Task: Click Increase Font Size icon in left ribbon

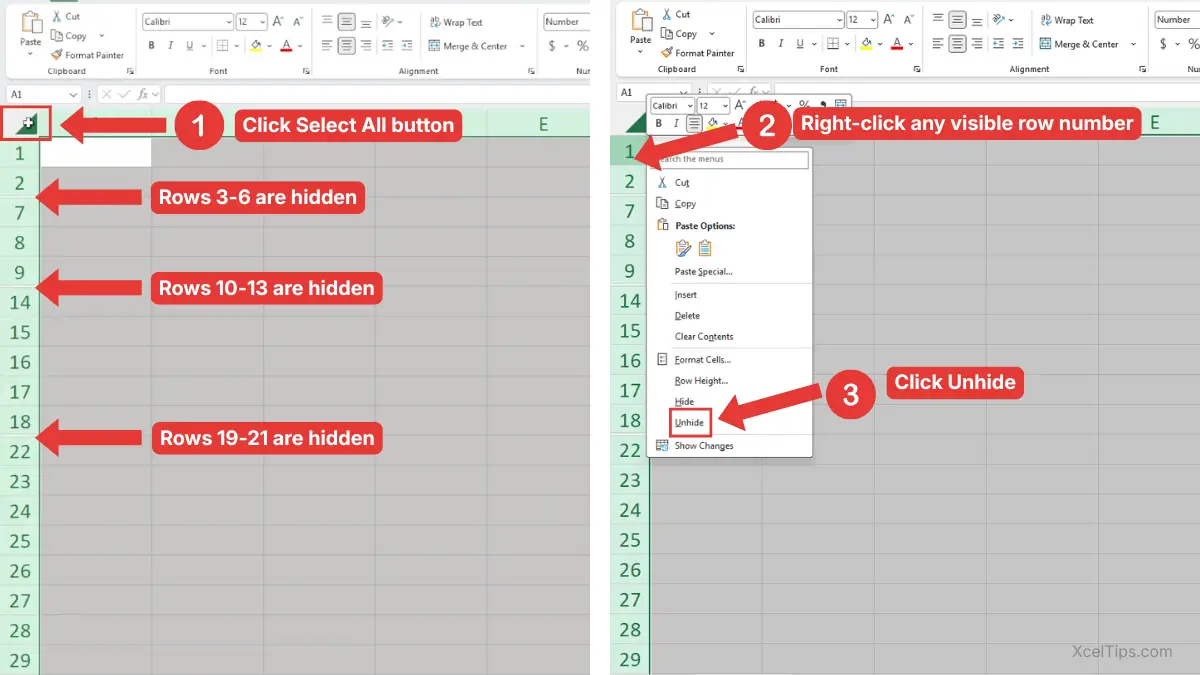Action: point(278,21)
